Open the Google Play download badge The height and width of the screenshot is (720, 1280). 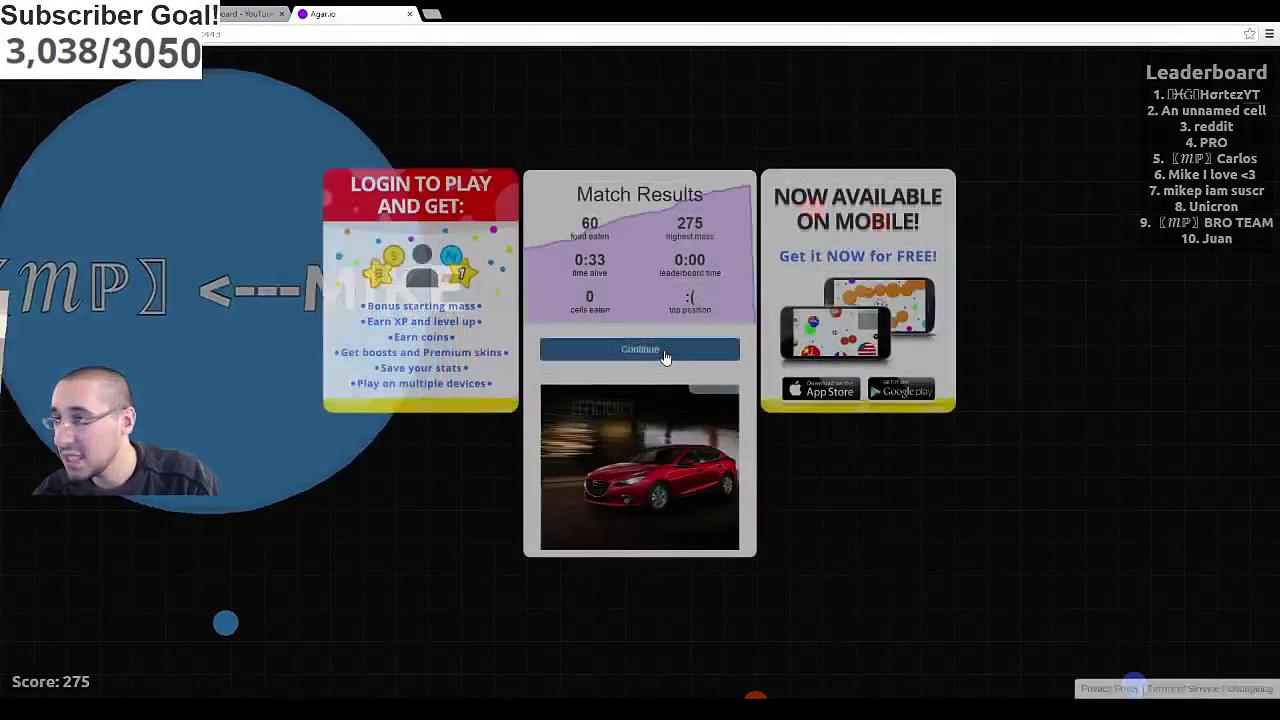pyautogui.click(x=901, y=390)
